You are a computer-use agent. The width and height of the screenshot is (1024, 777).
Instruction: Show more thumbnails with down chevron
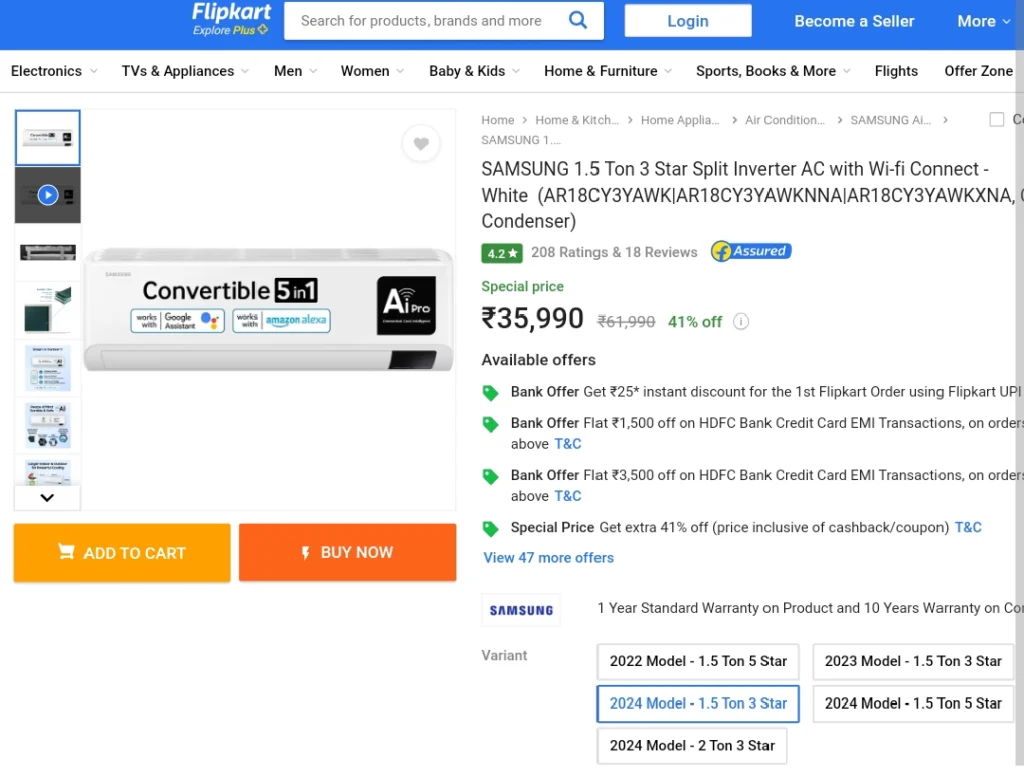(47, 498)
